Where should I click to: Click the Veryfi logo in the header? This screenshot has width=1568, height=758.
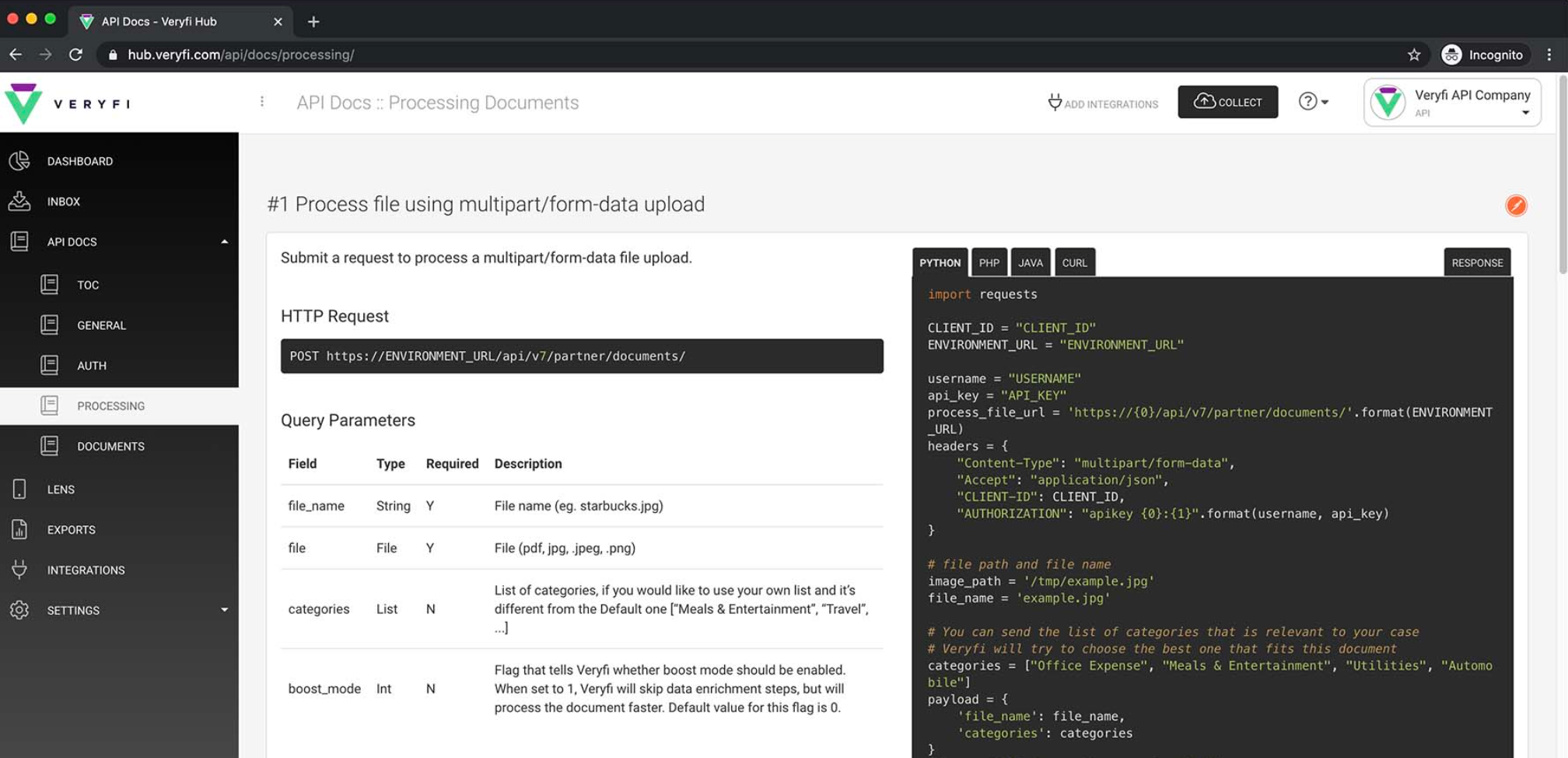pyautogui.click(x=68, y=103)
